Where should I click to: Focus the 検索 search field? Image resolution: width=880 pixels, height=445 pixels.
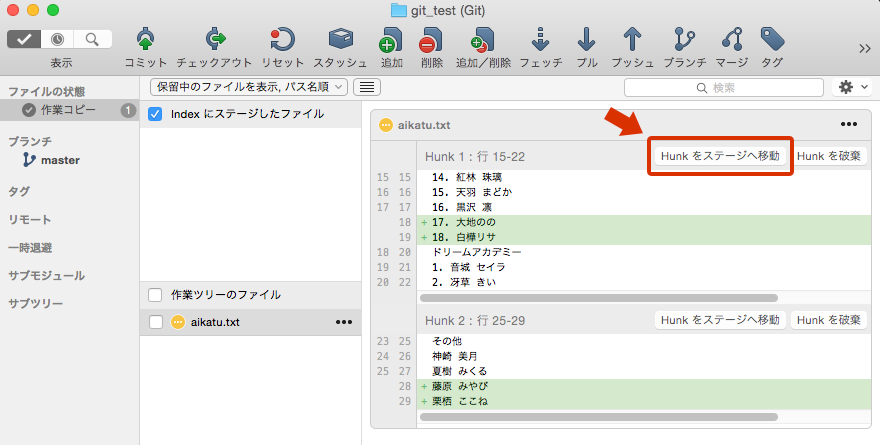(723, 88)
